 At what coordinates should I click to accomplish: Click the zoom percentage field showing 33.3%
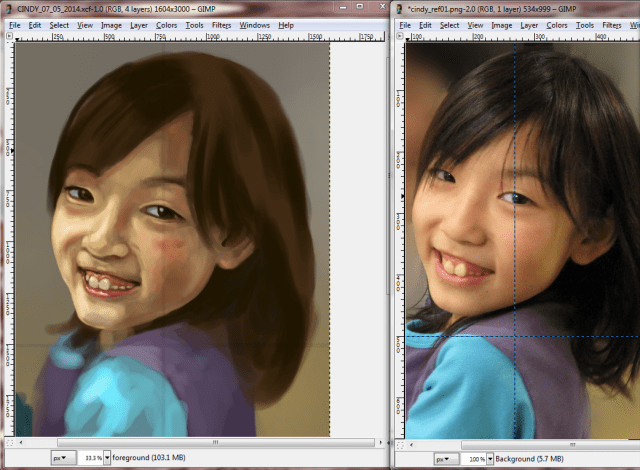coord(89,457)
